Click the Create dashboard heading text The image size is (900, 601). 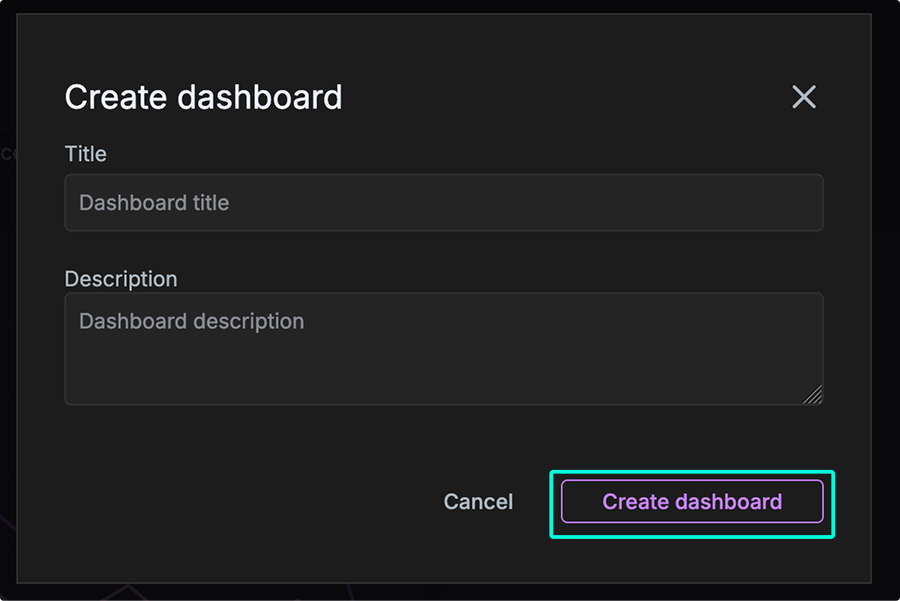point(203,97)
